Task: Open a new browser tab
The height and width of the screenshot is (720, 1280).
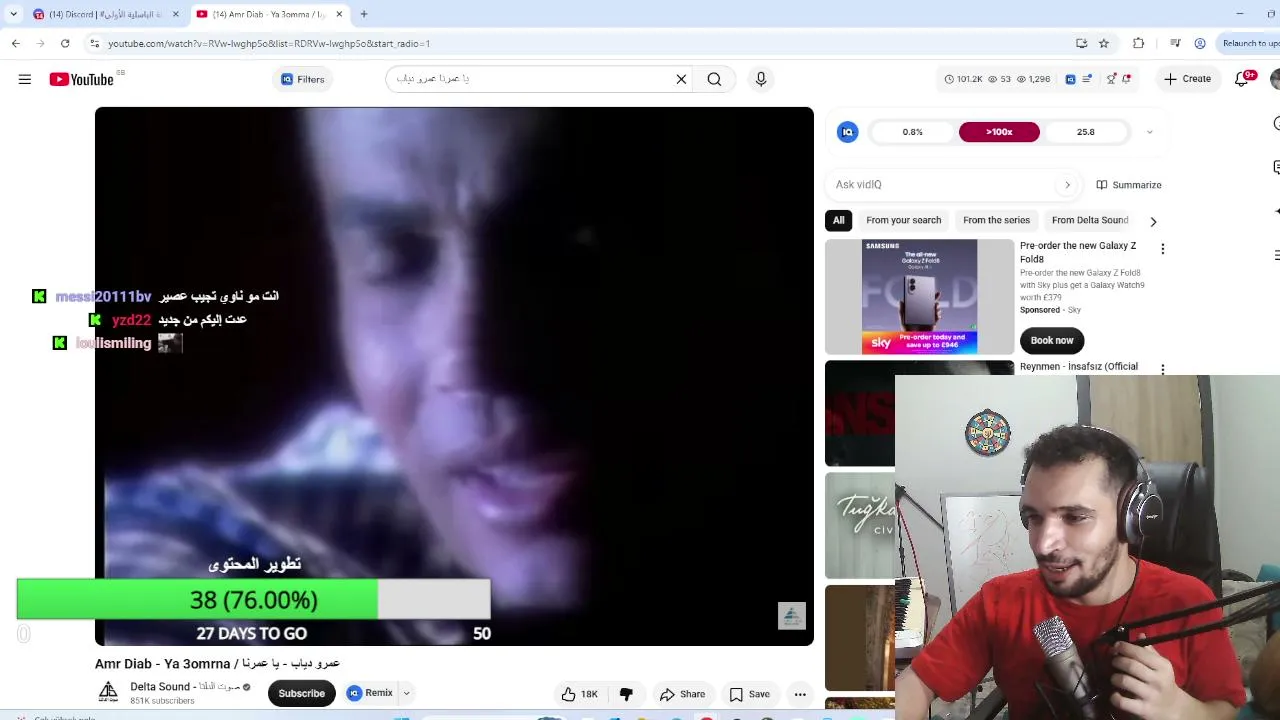Action: [364, 14]
